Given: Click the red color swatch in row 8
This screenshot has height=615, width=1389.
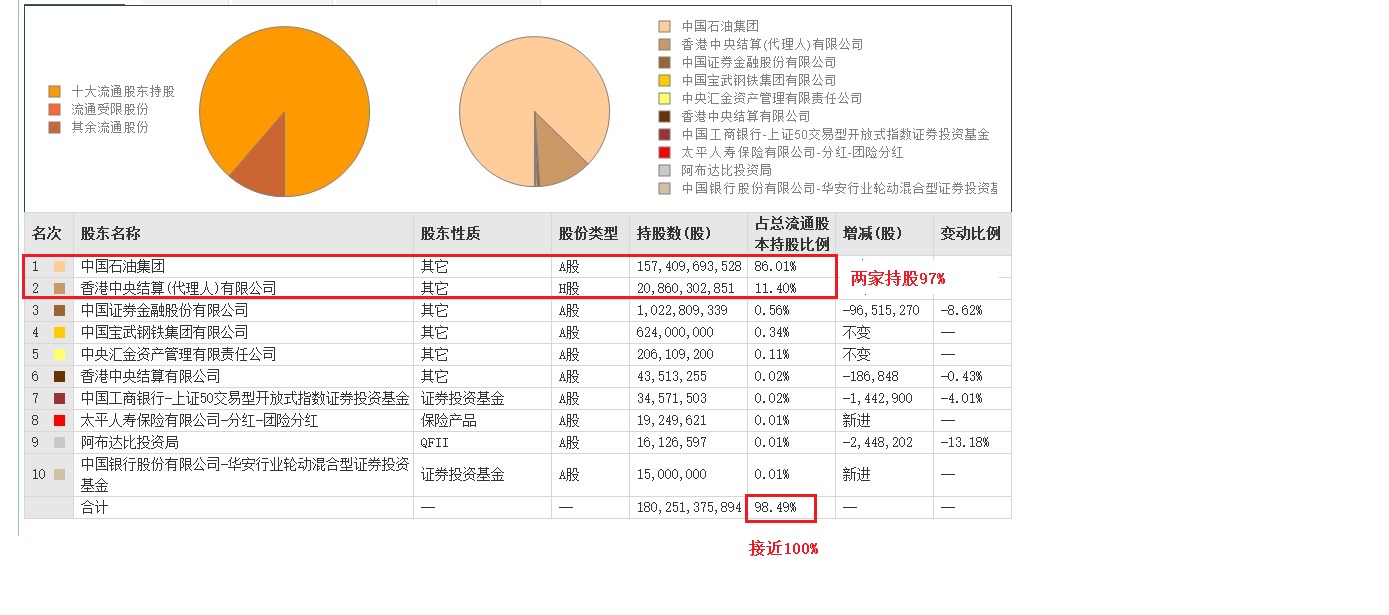Looking at the screenshot, I should [x=60, y=420].
